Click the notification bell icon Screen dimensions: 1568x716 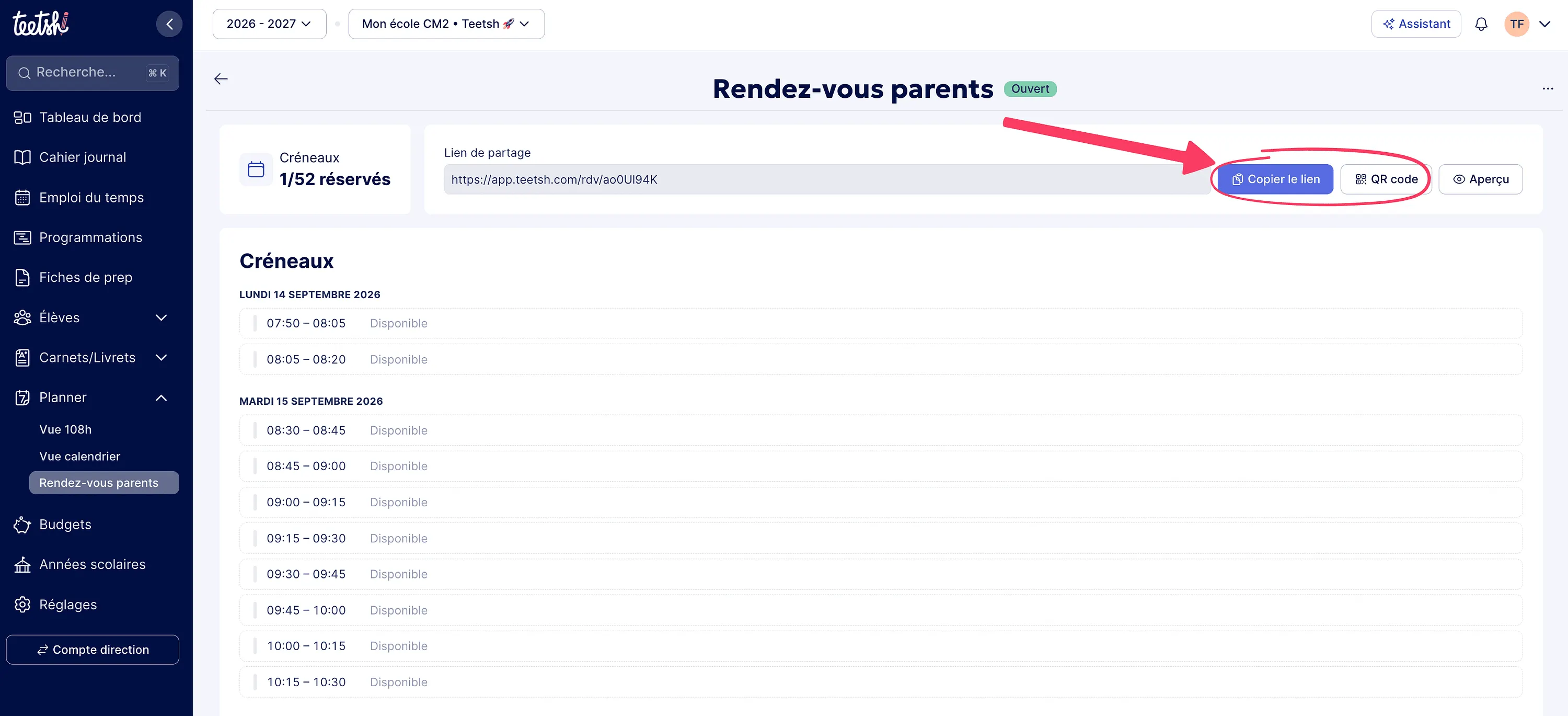tap(1481, 24)
